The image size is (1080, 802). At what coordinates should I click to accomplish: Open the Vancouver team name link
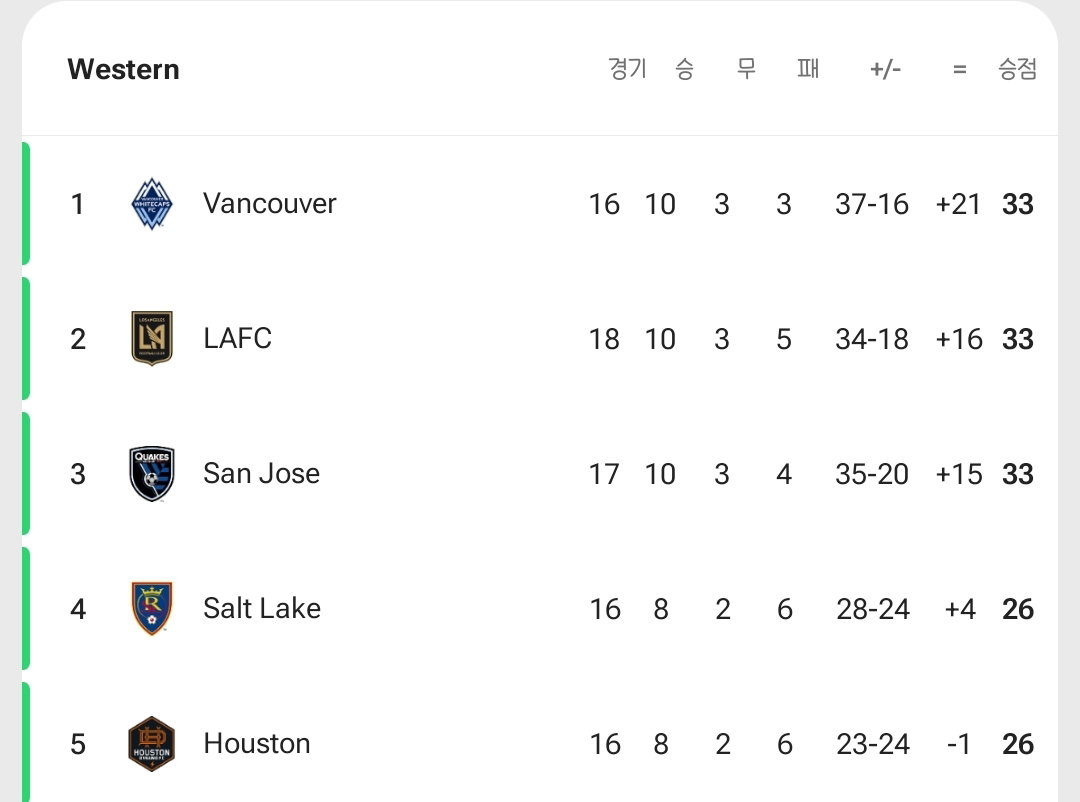269,203
